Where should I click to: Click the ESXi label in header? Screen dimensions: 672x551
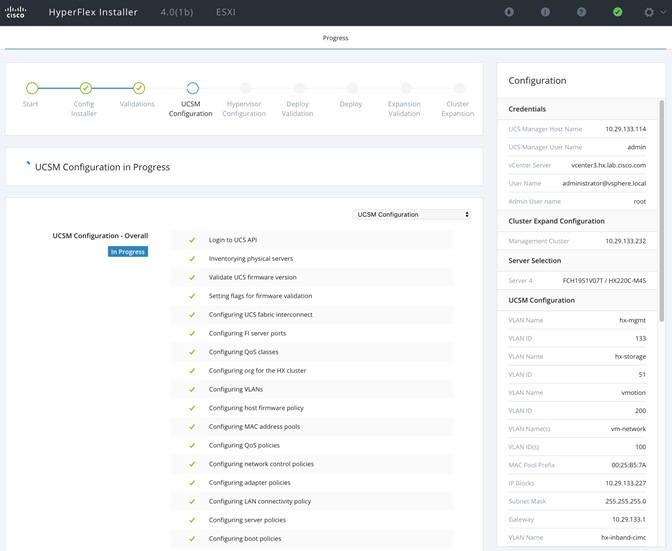click(225, 12)
